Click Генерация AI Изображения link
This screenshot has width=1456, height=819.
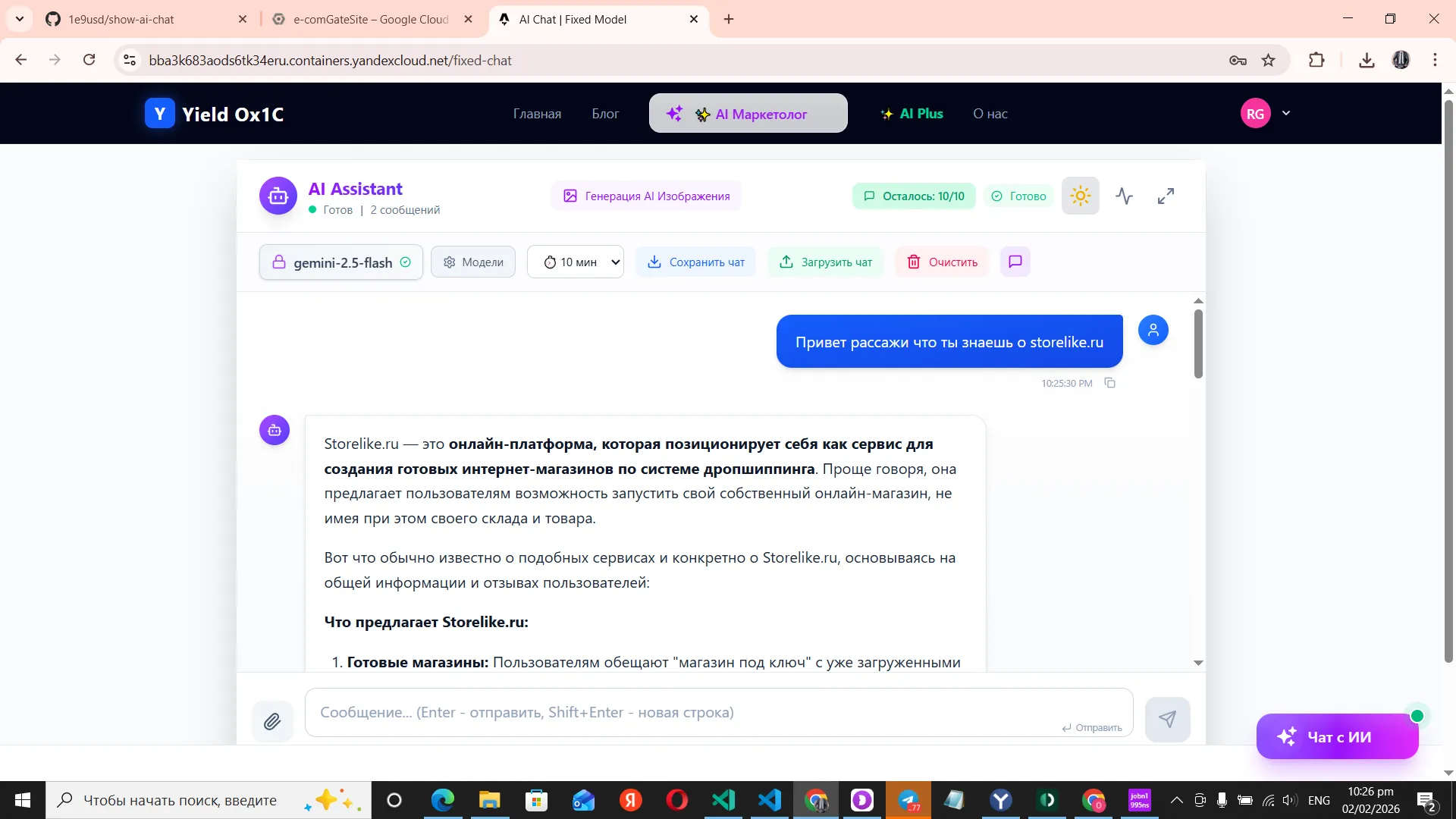[645, 196]
